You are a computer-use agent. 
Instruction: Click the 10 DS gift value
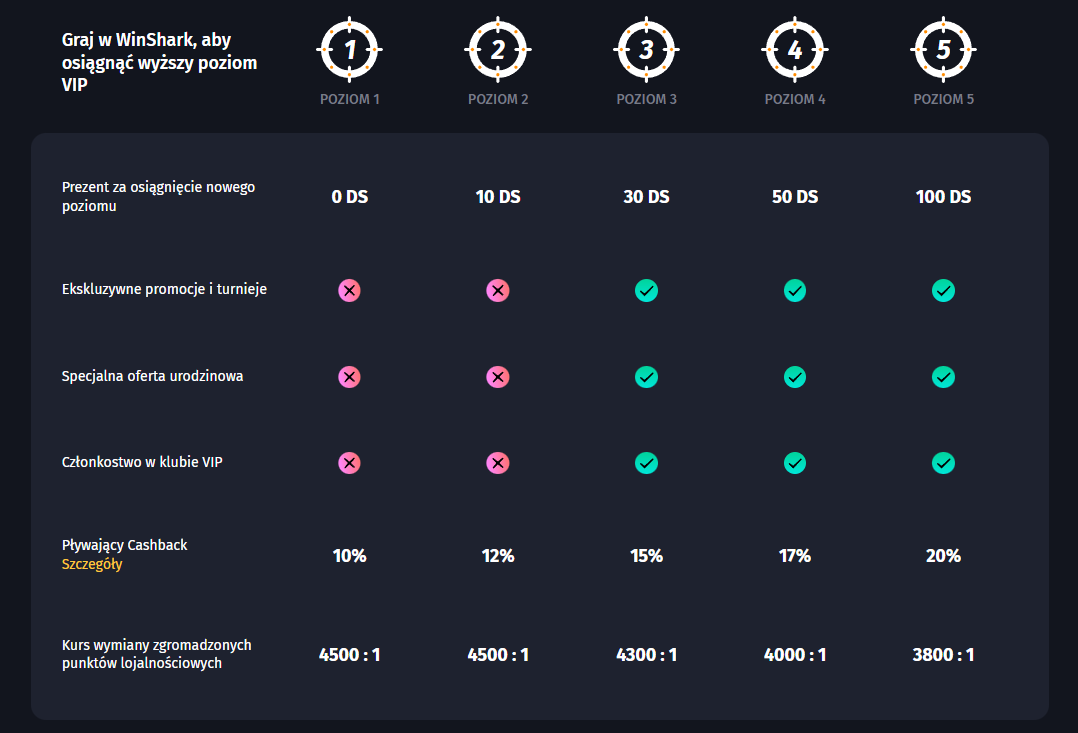pyautogui.click(x=498, y=197)
